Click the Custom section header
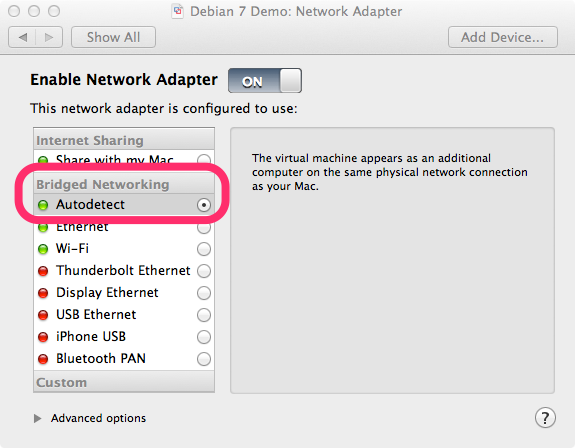 pyautogui.click(x=124, y=382)
